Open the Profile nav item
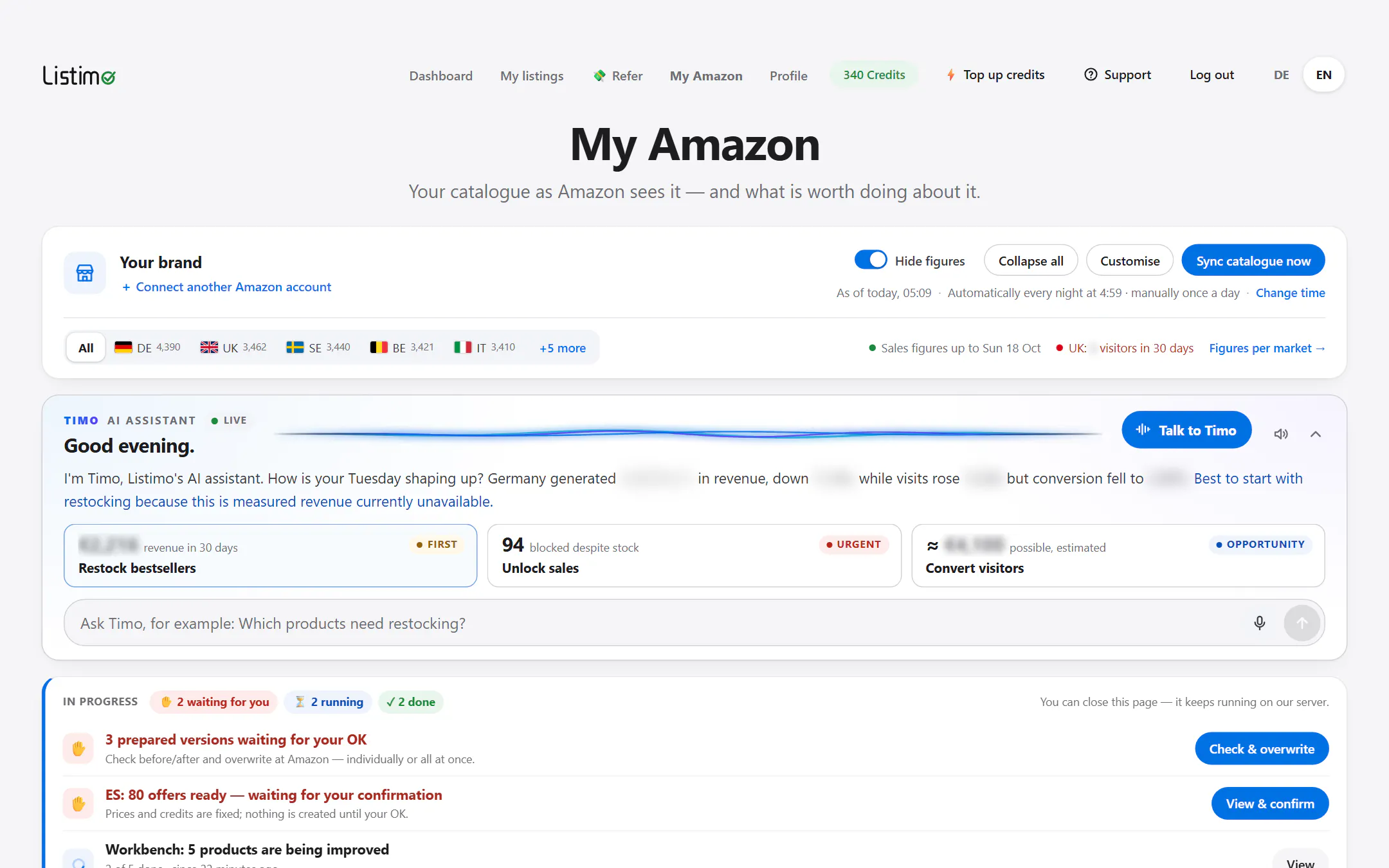Screen dimensions: 1389x868 click(788, 76)
